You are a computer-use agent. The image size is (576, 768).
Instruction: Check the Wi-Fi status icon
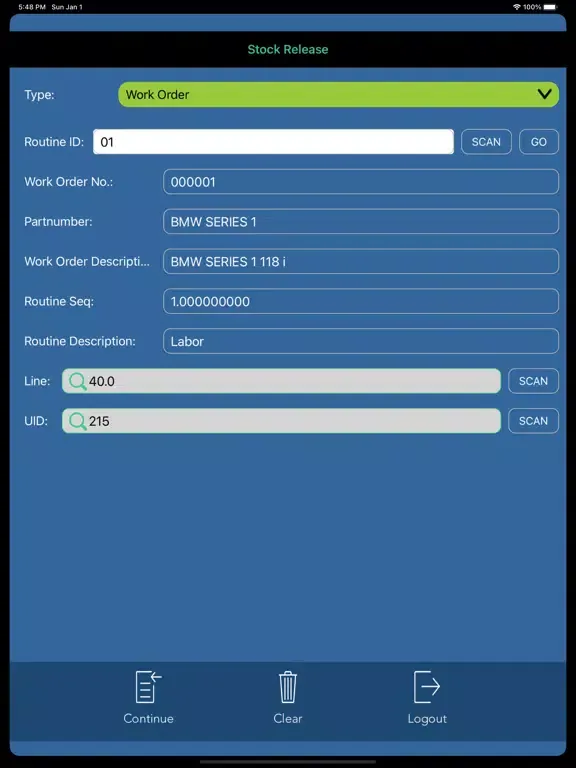[x=516, y=7]
